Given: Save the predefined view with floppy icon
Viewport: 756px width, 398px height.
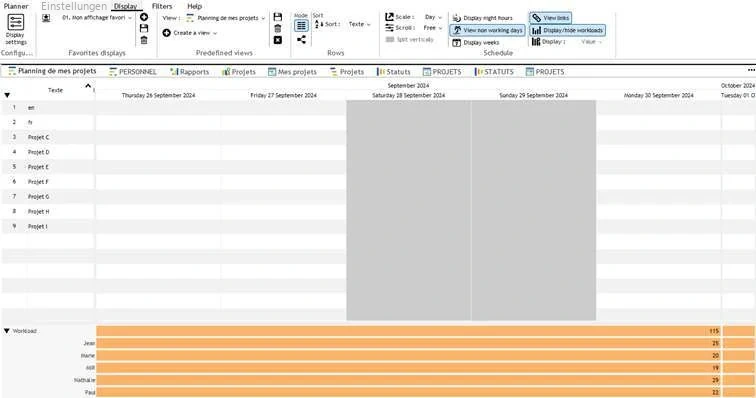Looking at the screenshot, I should 278,17.
